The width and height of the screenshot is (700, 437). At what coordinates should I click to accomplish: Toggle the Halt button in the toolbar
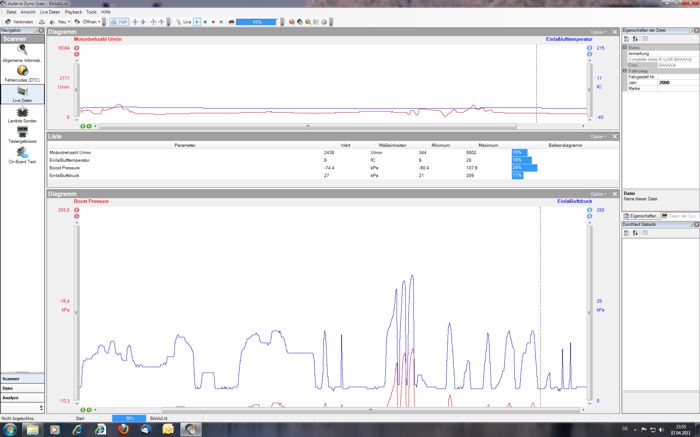click(x=119, y=20)
